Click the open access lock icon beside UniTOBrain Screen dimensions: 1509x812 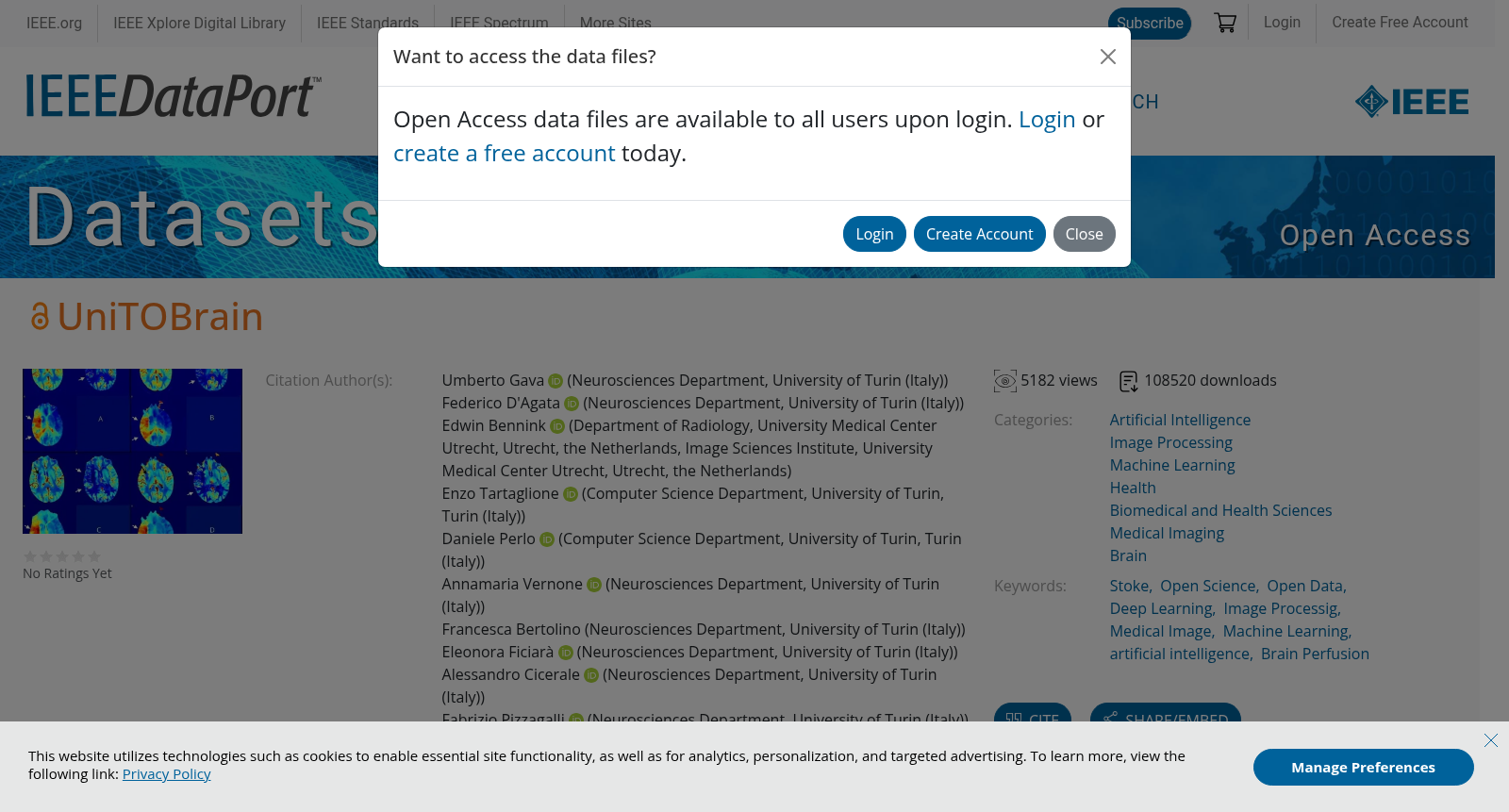tap(40, 317)
